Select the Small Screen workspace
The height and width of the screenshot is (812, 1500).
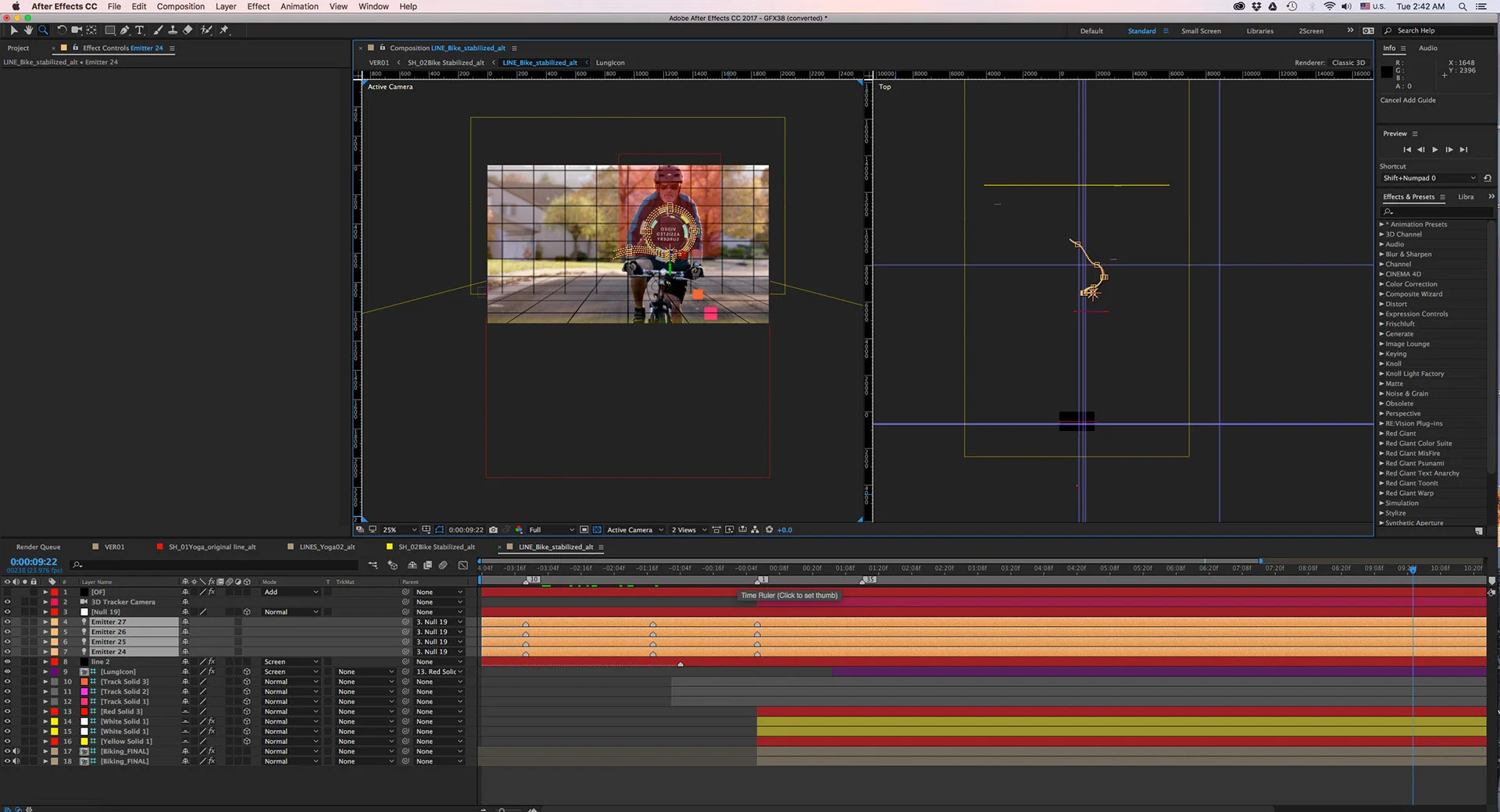pos(1201,31)
